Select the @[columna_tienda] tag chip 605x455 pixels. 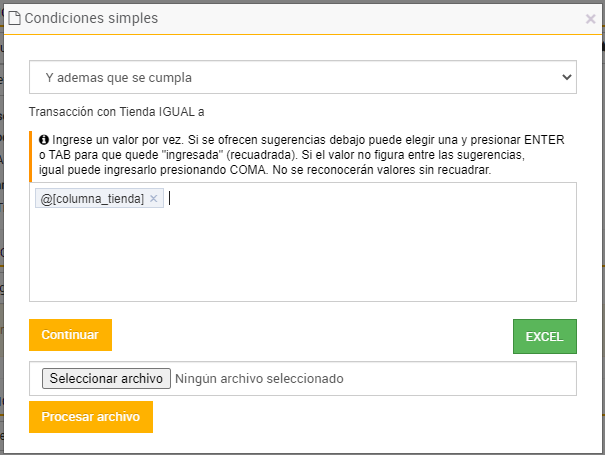click(x=92, y=199)
